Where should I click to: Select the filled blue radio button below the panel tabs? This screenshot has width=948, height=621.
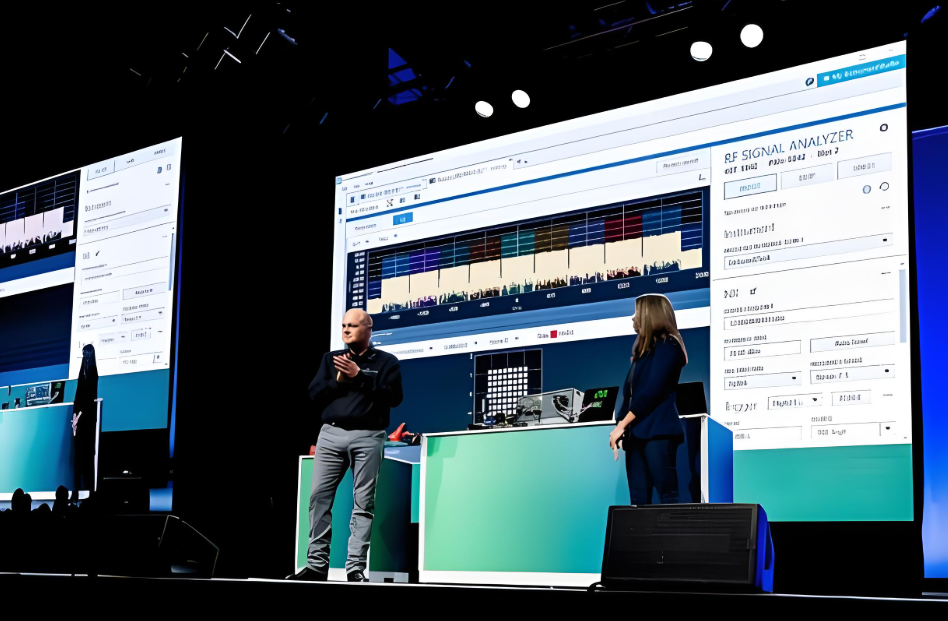pos(866,189)
